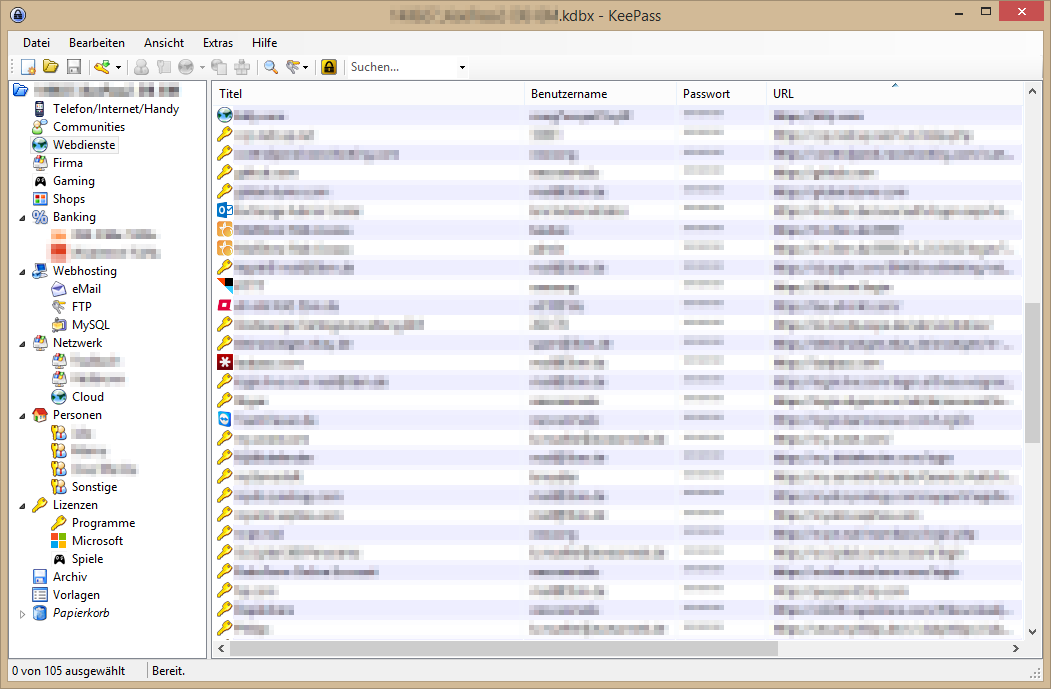Open the Extras menu
The height and width of the screenshot is (689, 1051).
coord(218,43)
